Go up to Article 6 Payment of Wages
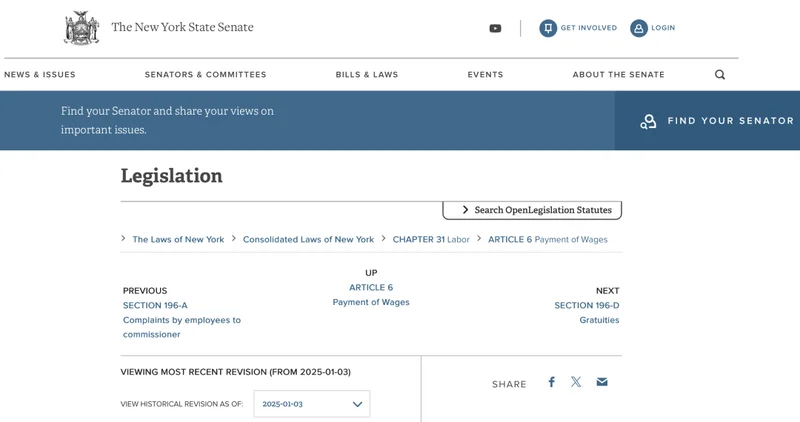 (371, 294)
